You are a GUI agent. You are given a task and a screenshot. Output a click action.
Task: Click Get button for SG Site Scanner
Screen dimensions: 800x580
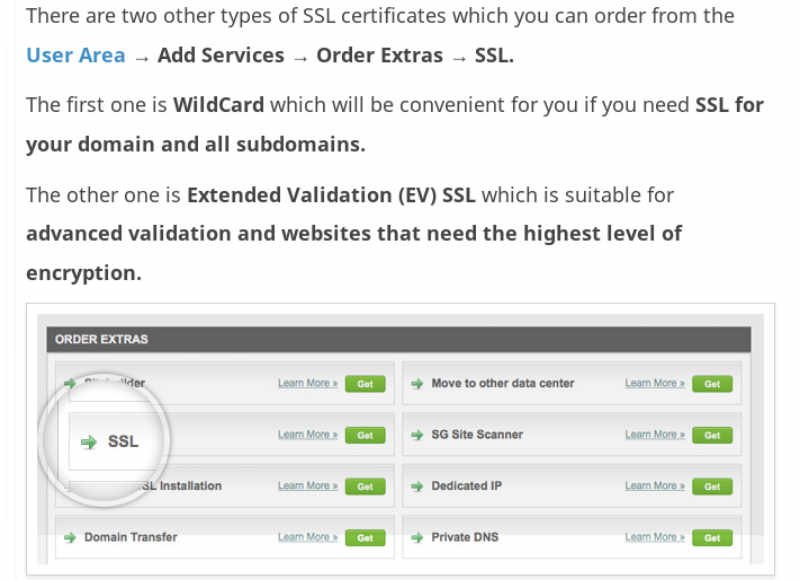[712, 435]
